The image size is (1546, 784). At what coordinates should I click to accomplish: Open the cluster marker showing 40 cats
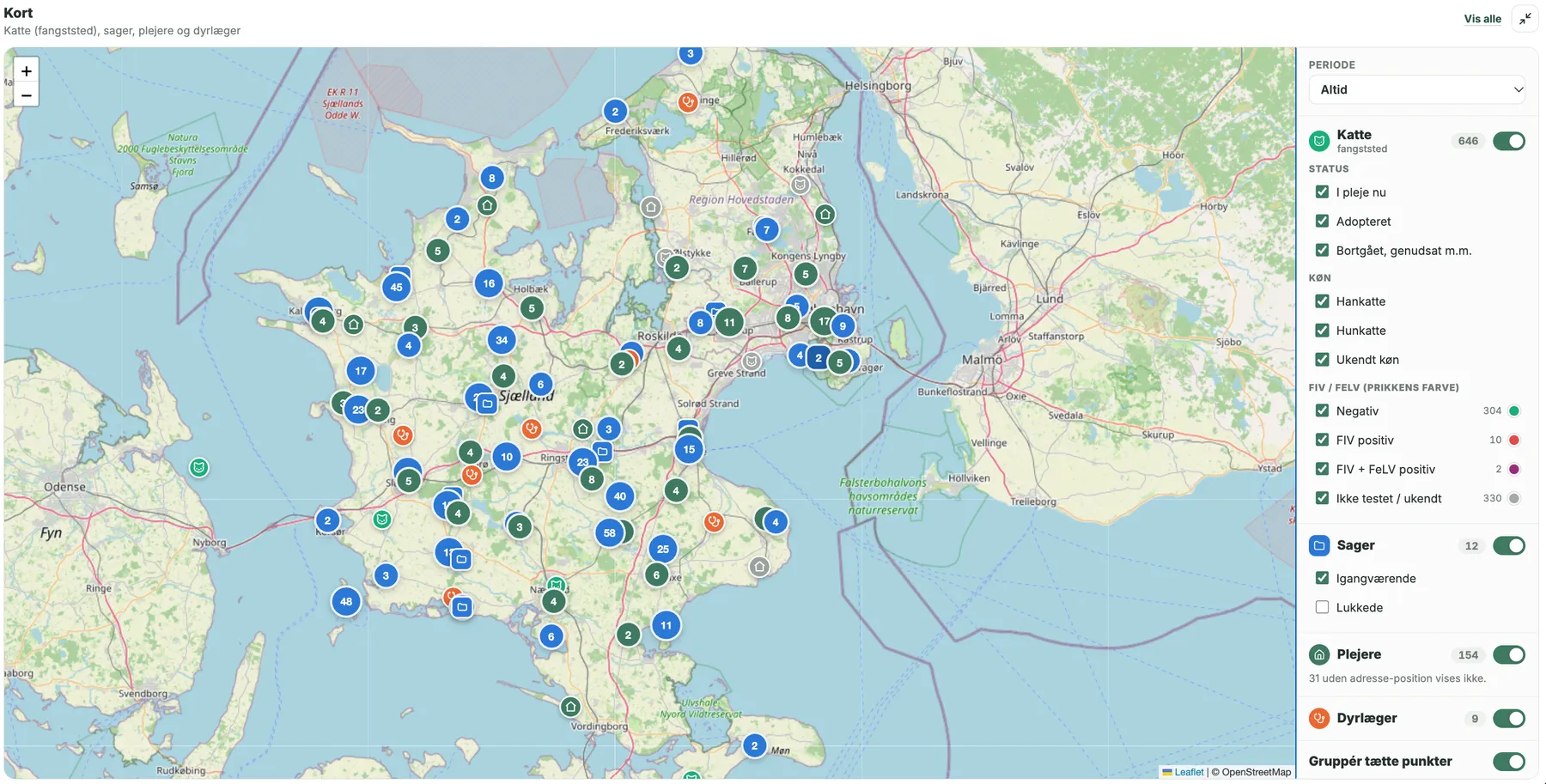[620, 496]
